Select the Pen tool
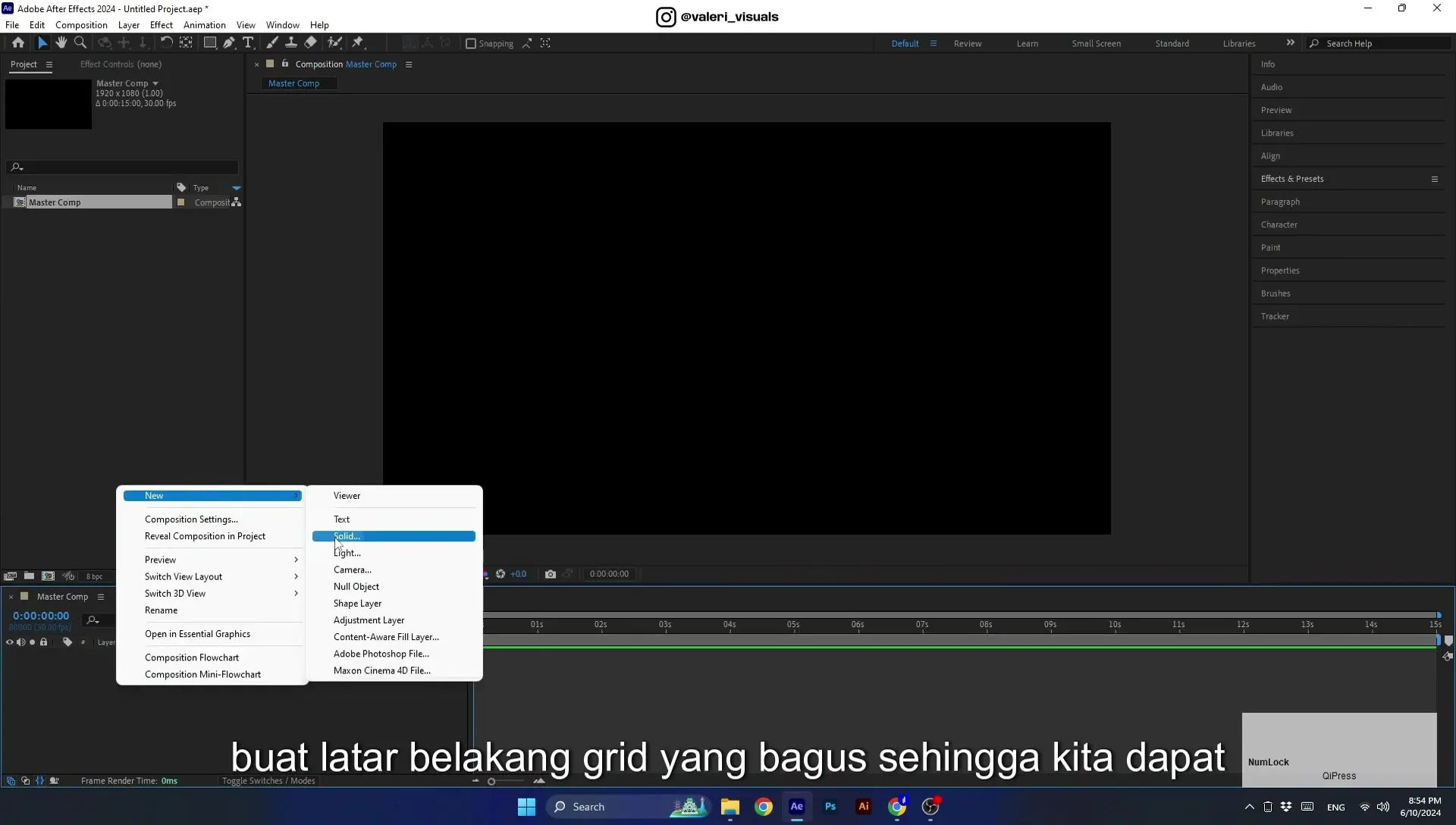The width and height of the screenshot is (1456, 825). (x=229, y=43)
